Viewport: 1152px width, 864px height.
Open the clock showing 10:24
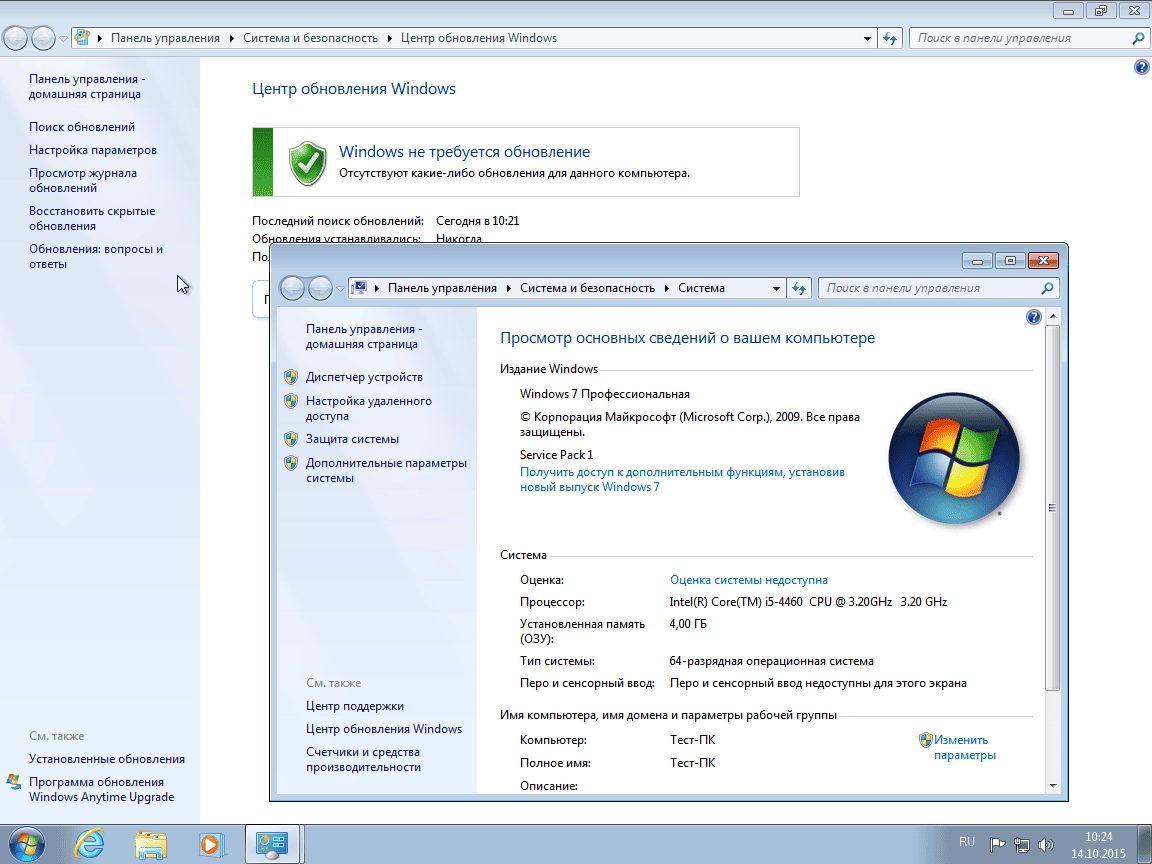[1098, 845]
